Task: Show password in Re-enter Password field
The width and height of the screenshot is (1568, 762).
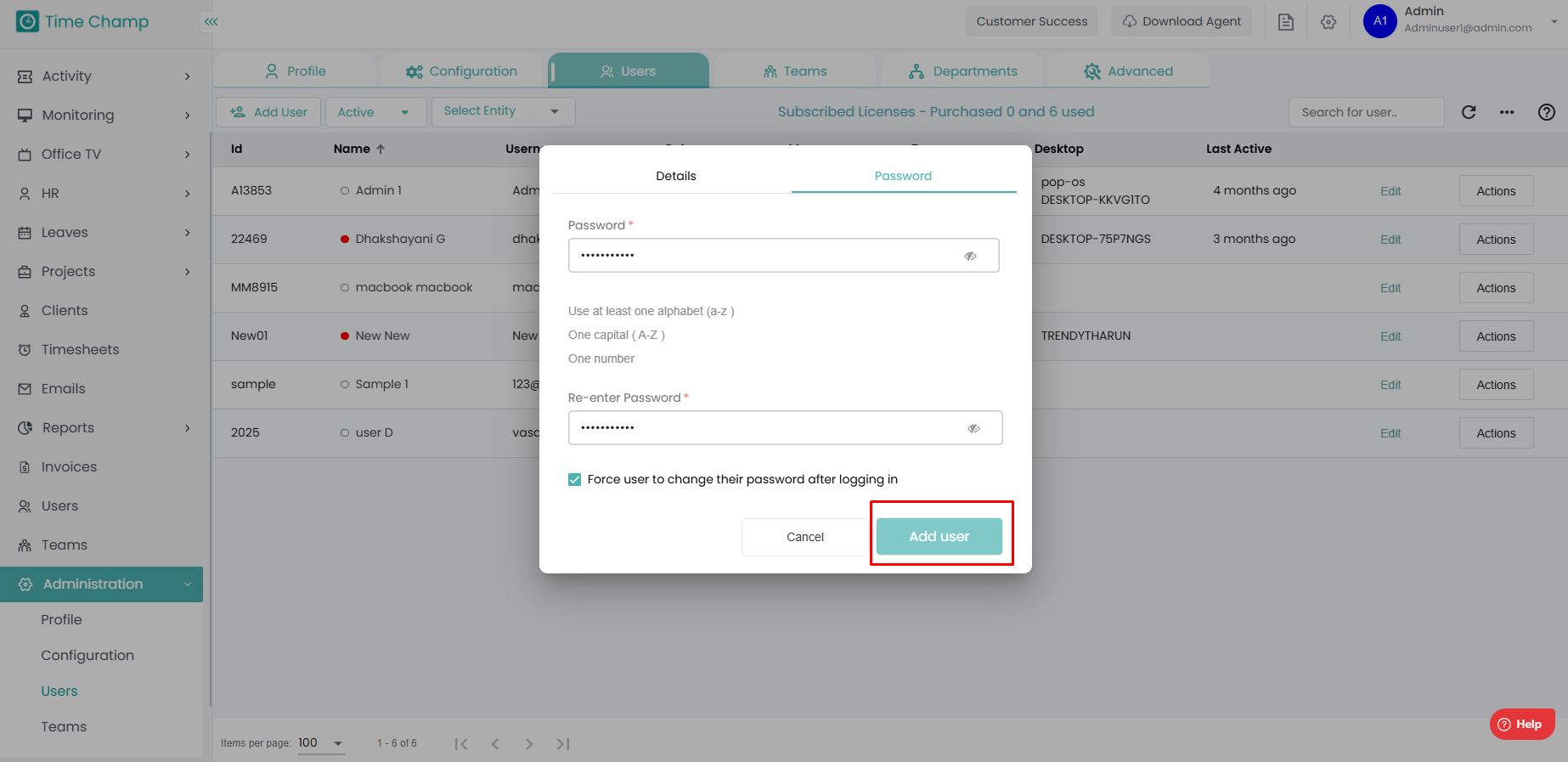Action: [973, 428]
